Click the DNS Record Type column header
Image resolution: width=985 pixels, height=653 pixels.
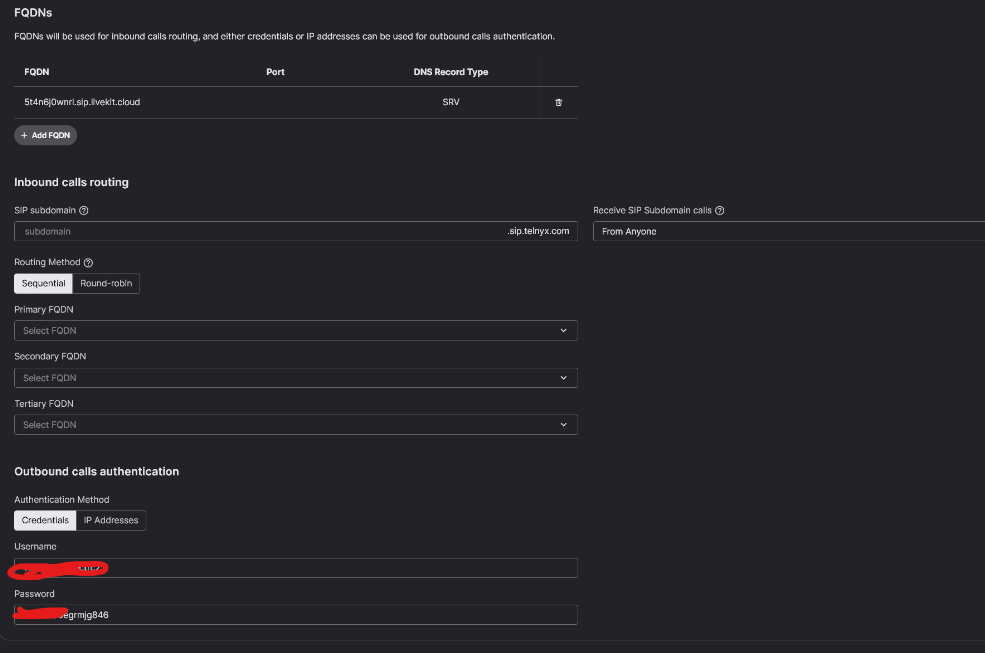point(450,72)
